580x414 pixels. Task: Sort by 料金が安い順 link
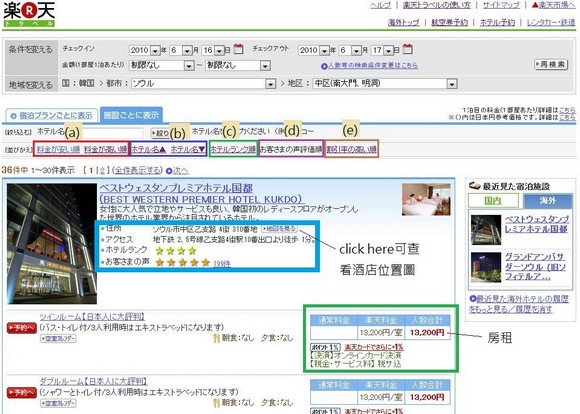tap(58, 149)
